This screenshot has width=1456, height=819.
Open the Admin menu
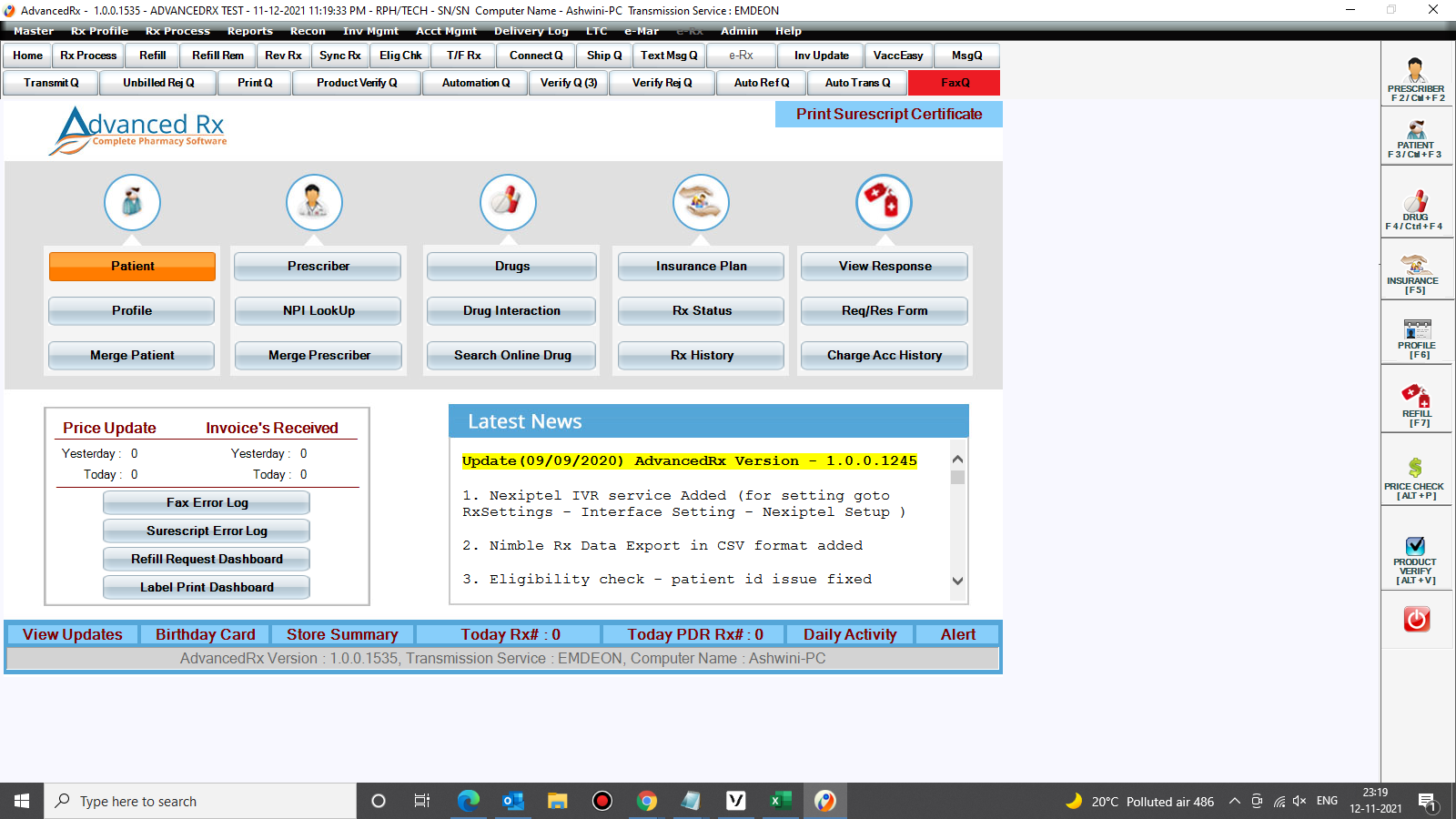click(x=740, y=30)
